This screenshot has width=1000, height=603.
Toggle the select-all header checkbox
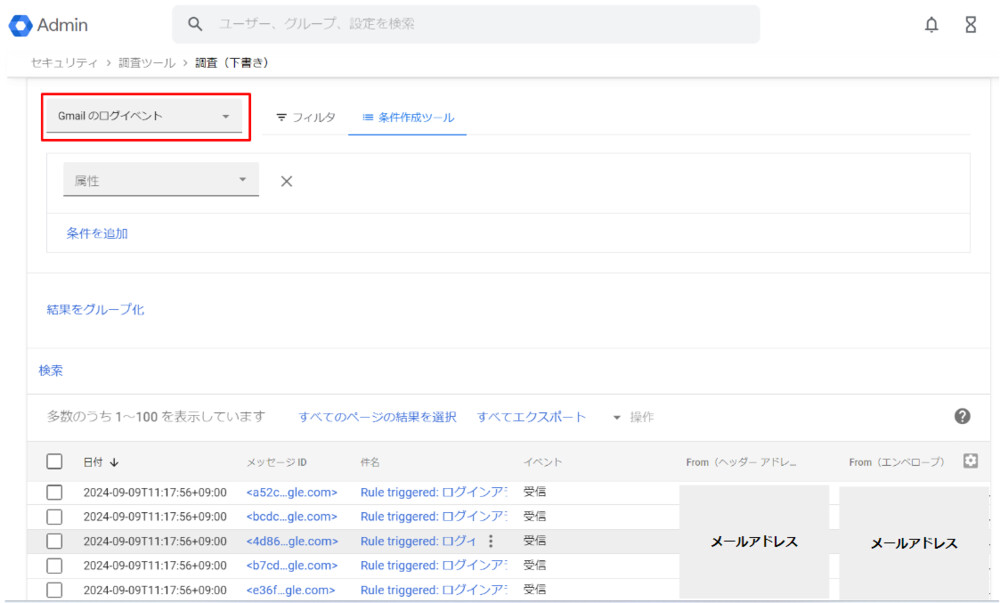tap(55, 462)
